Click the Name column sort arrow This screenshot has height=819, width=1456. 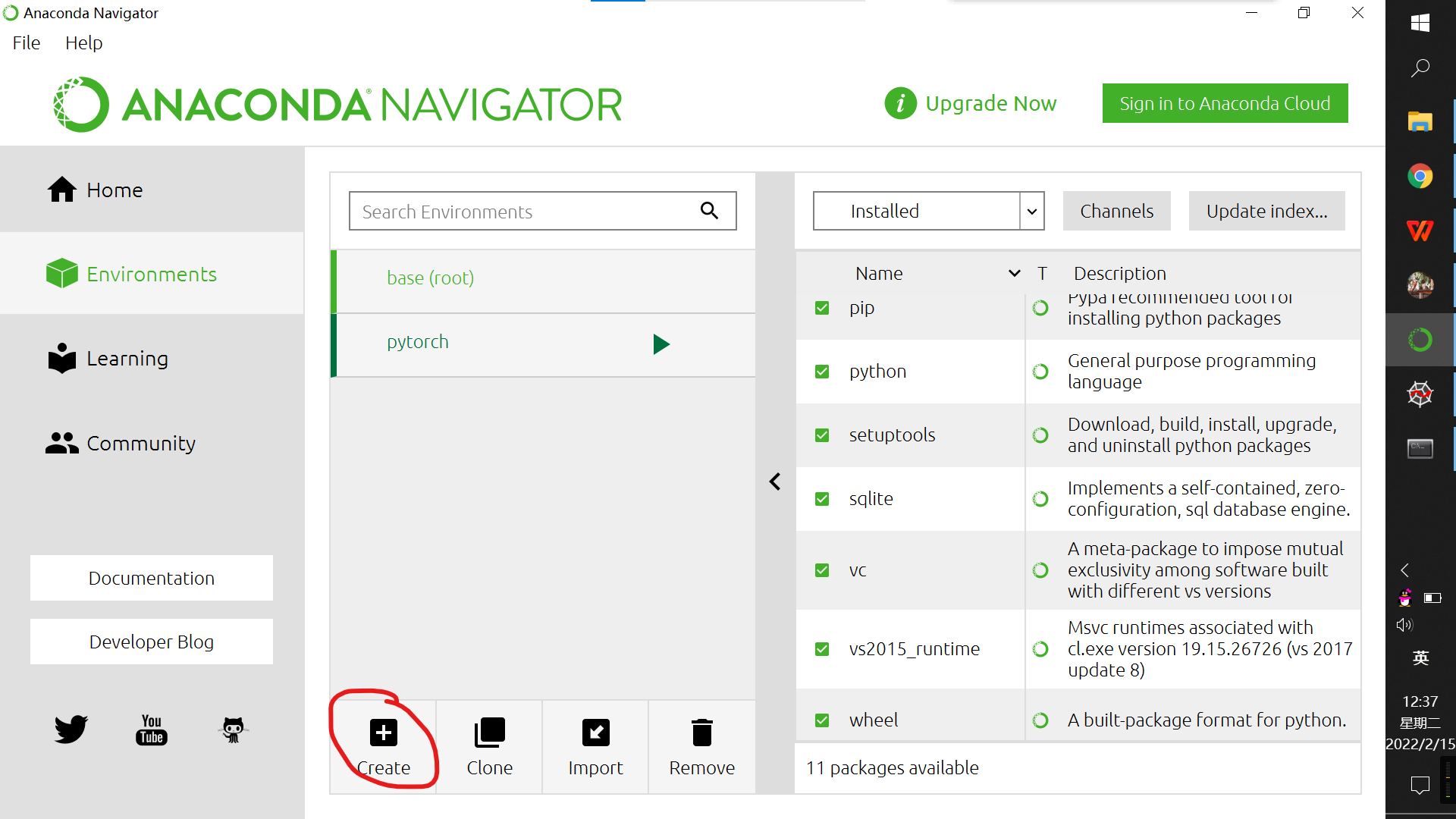pyautogui.click(x=1014, y=274)
